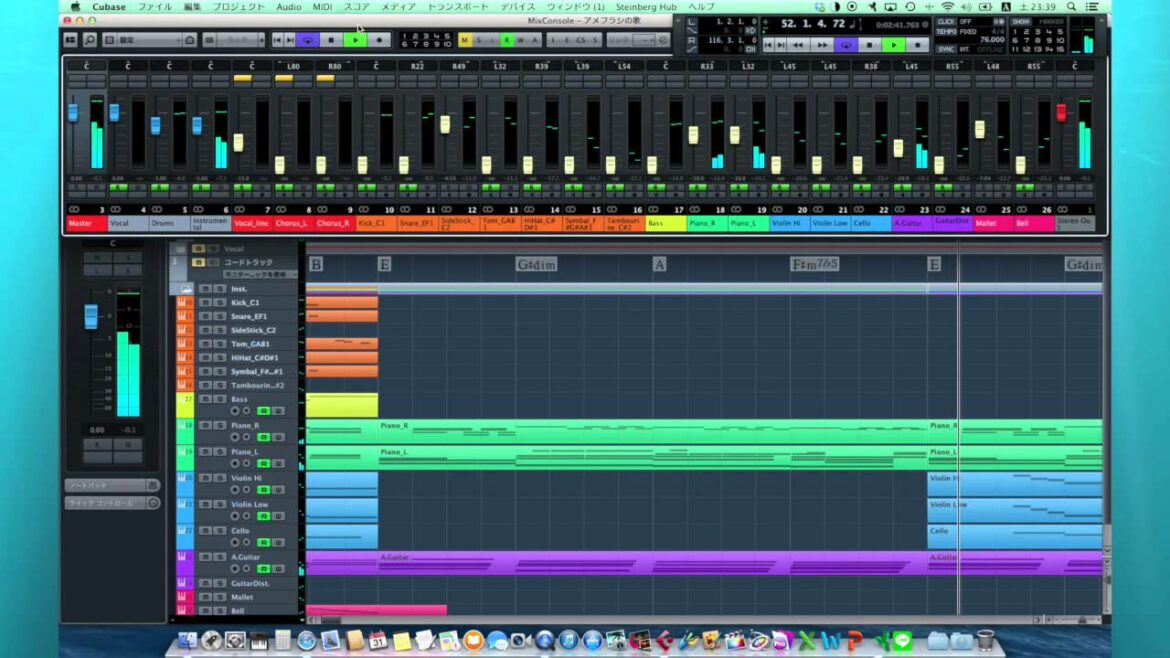Solo the Bass track
This screenshot has height=658, width=1170.
[219, 399]
